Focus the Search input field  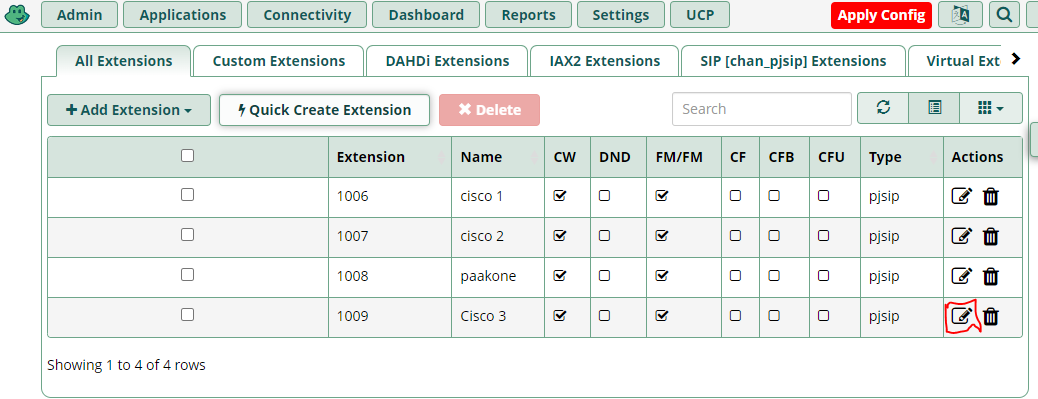[x=761, y=109]
